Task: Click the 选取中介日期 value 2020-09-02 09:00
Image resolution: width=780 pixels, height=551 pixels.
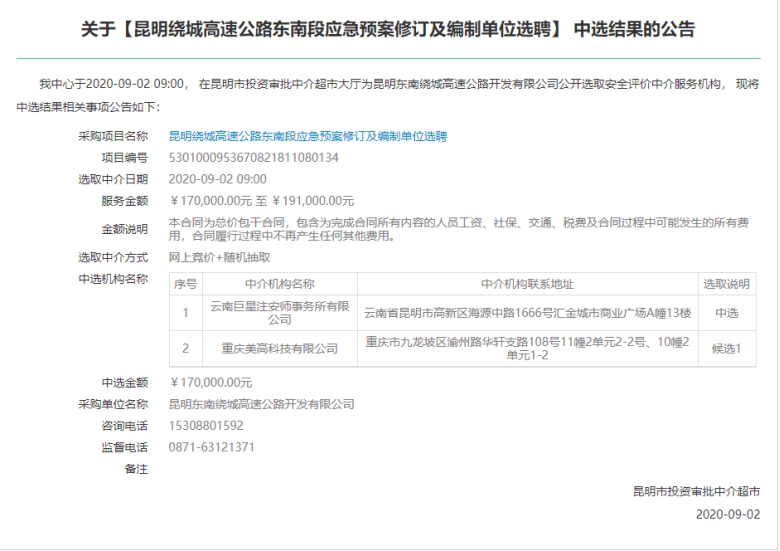Action: [x=218, y=178]
